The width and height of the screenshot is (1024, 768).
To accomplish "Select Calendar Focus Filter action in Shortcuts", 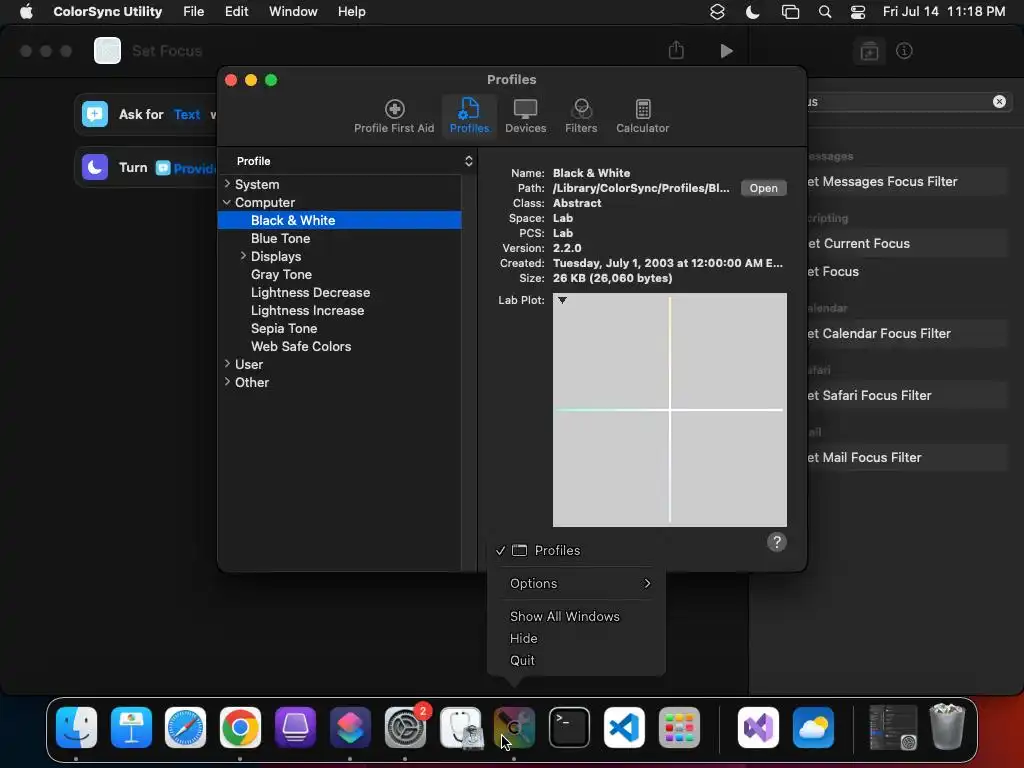I will coord(908,333).
